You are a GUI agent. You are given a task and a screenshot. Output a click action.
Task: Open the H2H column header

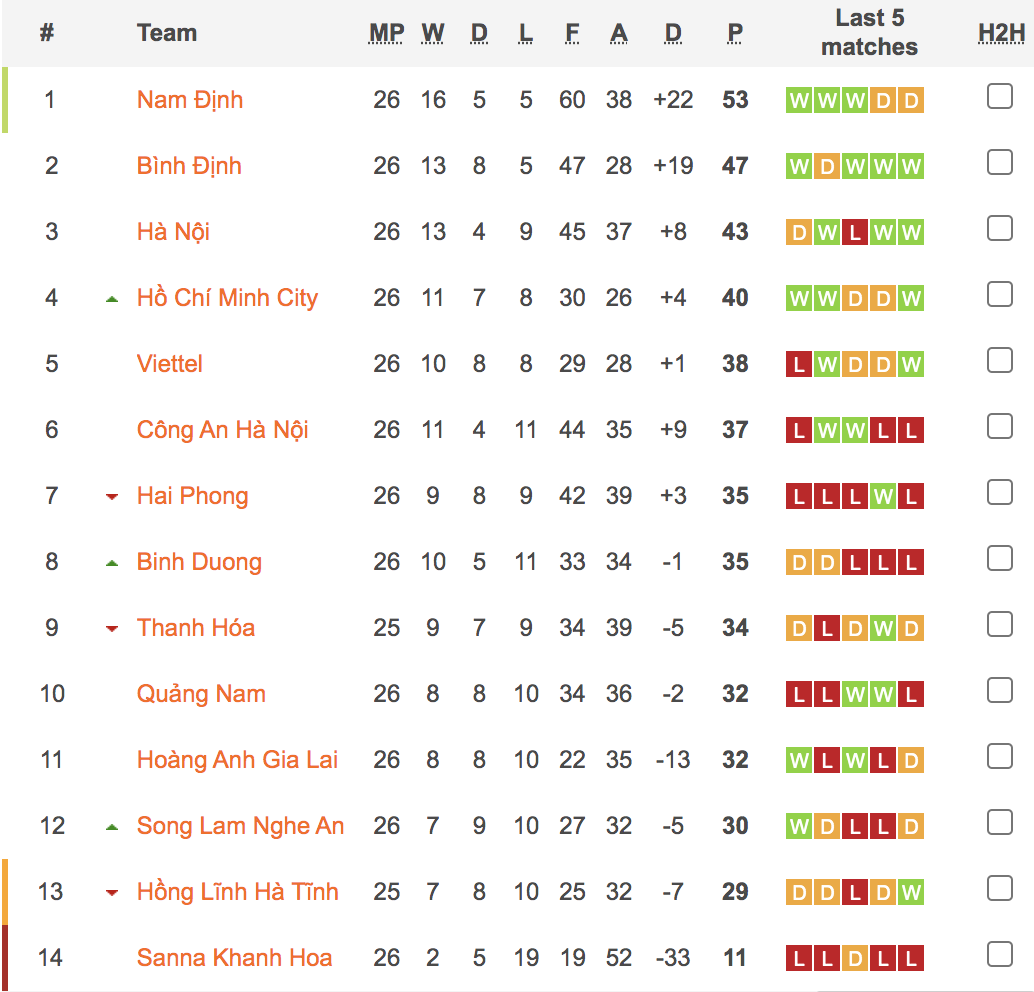click(x=1000, y=33)
